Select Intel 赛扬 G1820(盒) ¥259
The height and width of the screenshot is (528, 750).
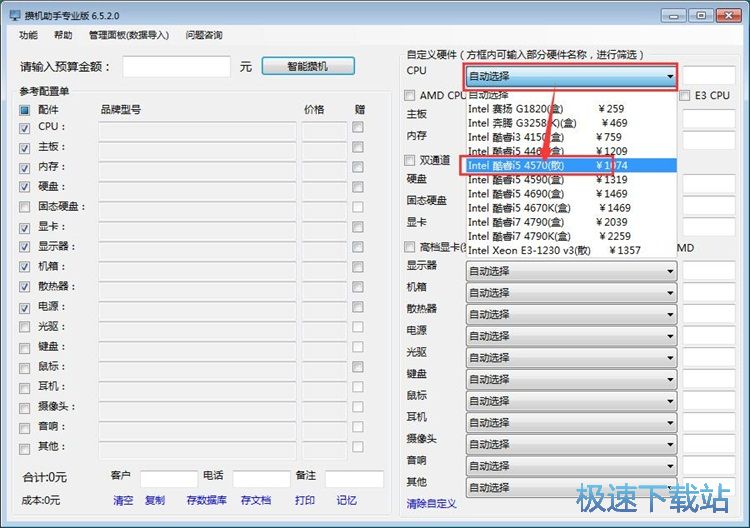point(571,109)
